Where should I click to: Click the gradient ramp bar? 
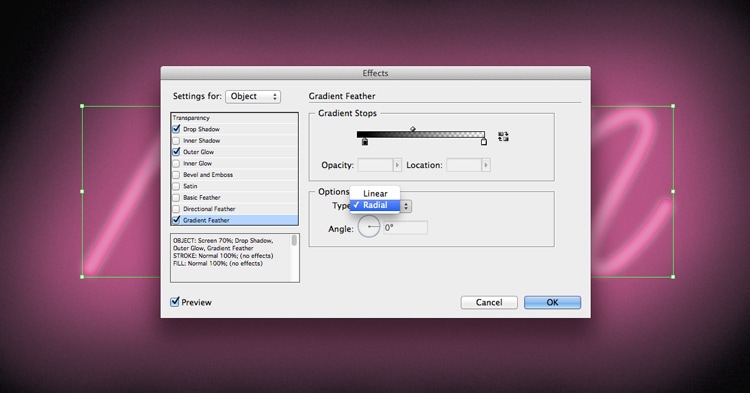pyautogui.click(x=421, y=135)
